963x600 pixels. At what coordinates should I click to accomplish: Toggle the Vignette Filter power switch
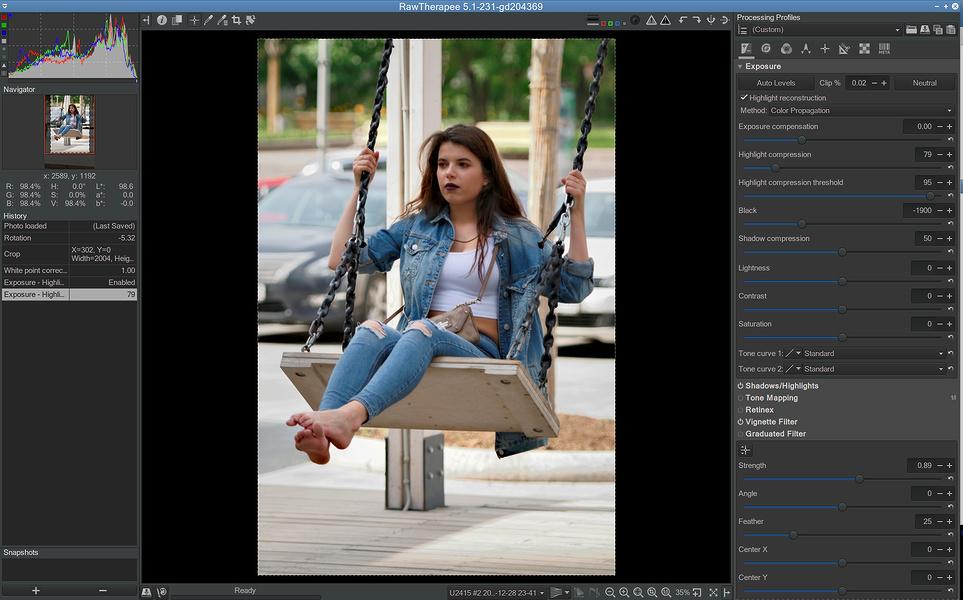pos(741,422)
